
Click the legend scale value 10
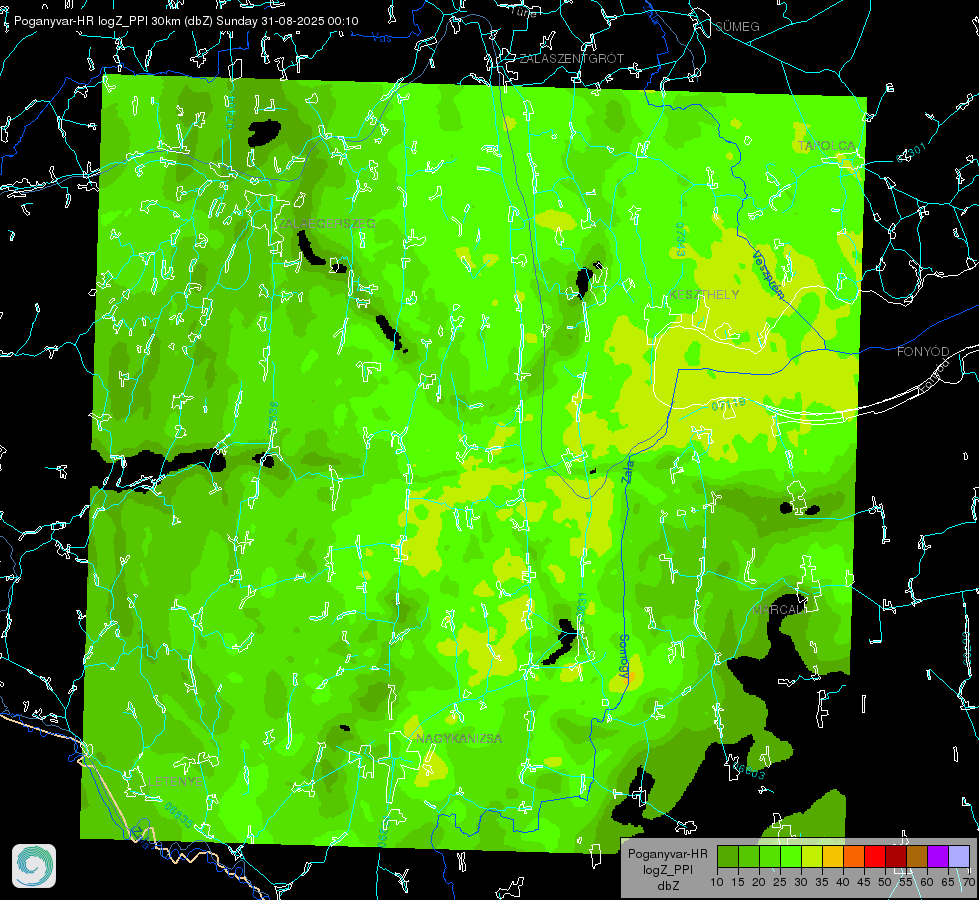click(x=717, y=882)
